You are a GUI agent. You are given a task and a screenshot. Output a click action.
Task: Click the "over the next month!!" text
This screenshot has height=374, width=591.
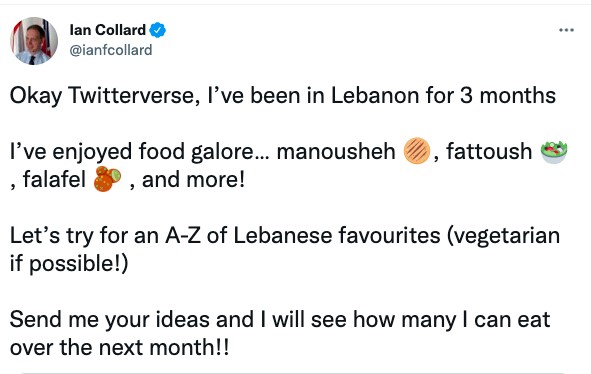119,348
